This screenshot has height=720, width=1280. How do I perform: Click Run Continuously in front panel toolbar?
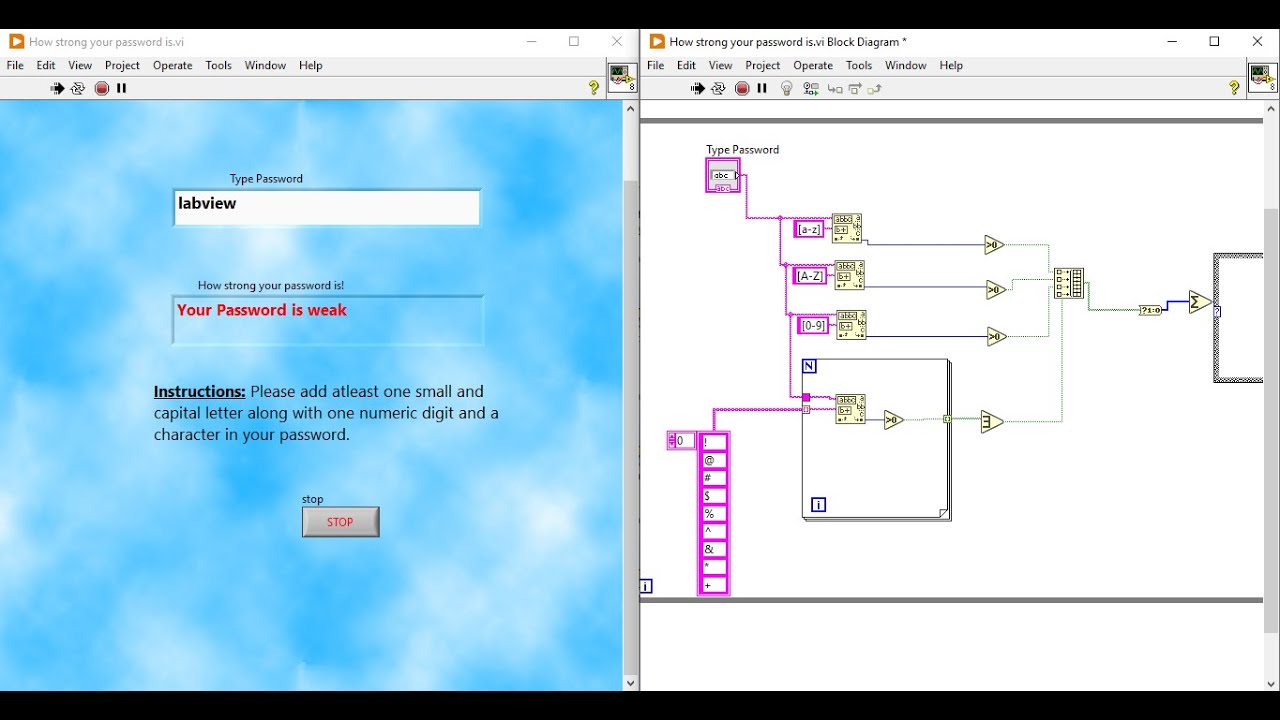[78, 88]
